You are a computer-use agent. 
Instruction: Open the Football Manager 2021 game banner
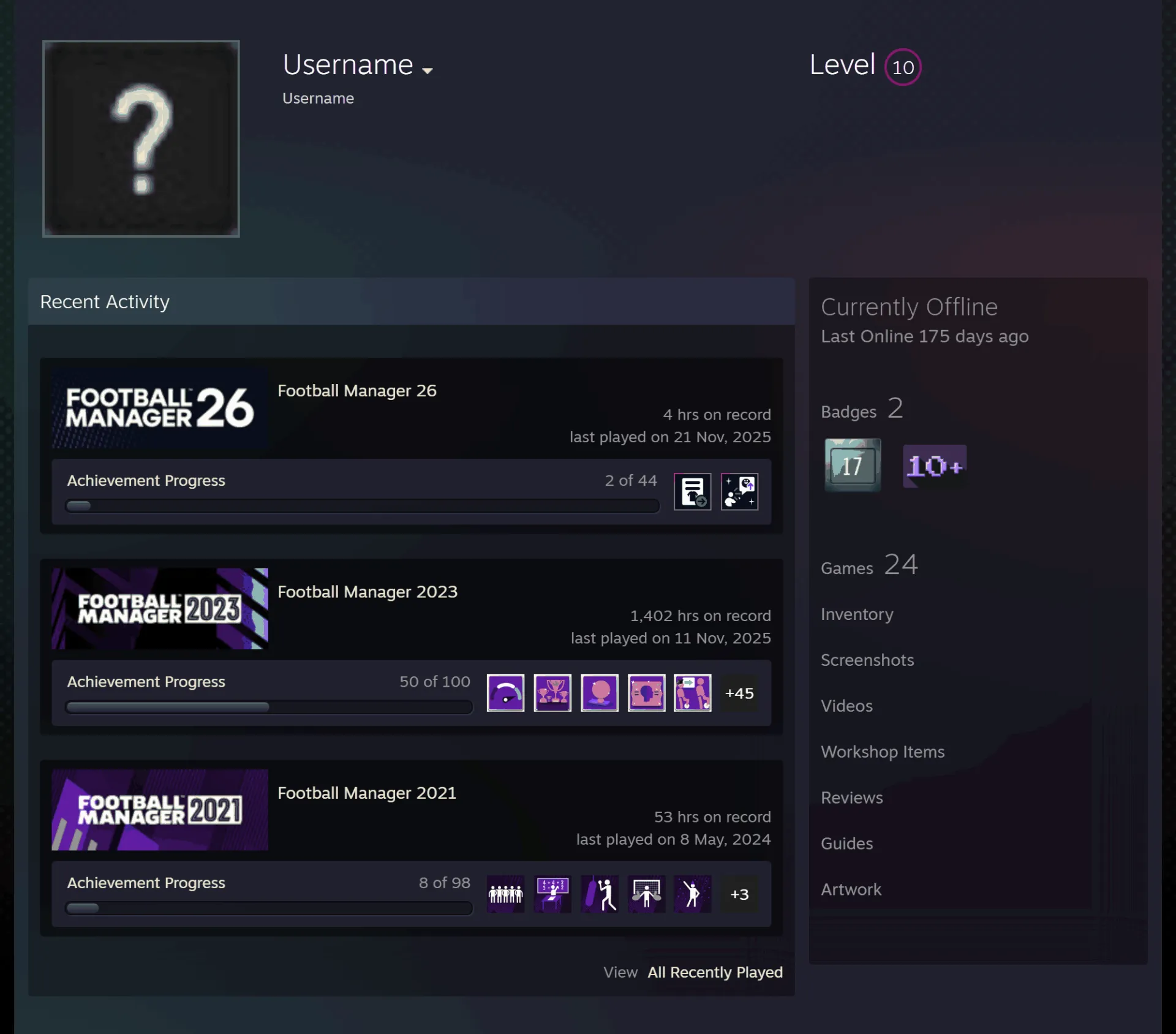[x=160, y=810]
